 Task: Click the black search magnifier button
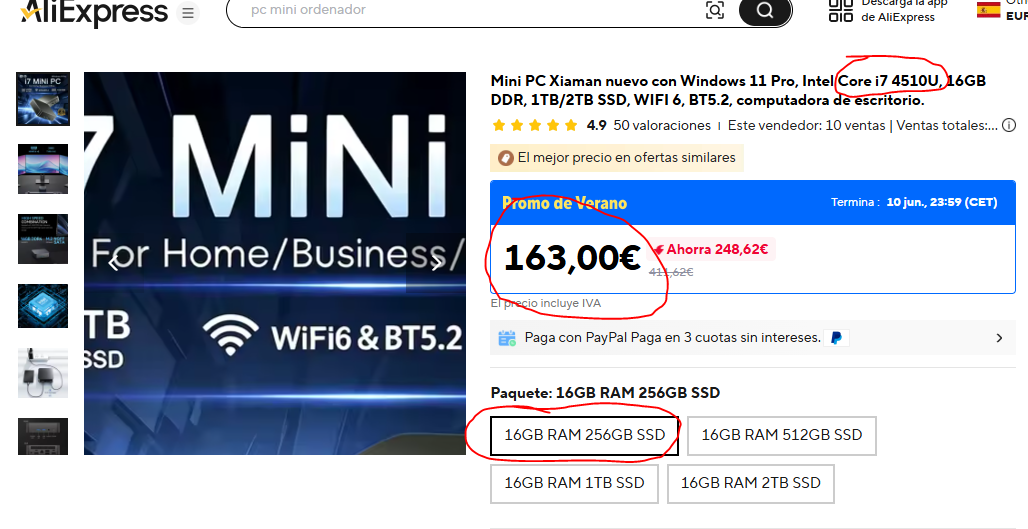point(764,11)
